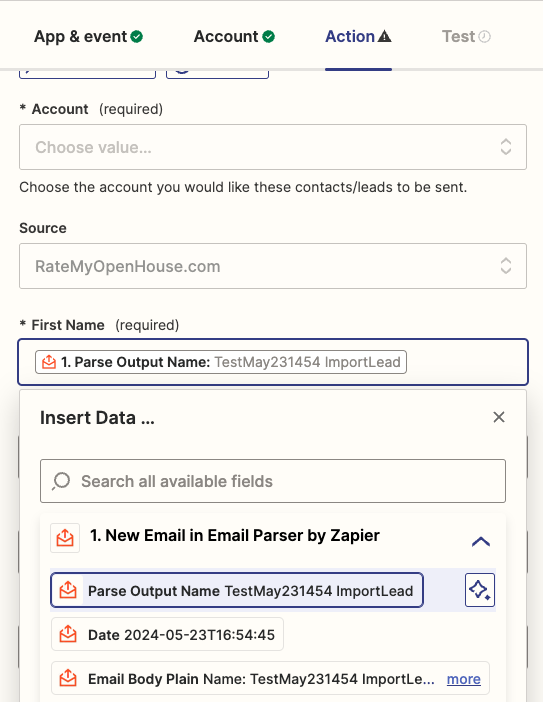The height and width of the screenshot is (702, 543).
Task: Collapse the New Email in Email Parser section
Action: point(481,542)
